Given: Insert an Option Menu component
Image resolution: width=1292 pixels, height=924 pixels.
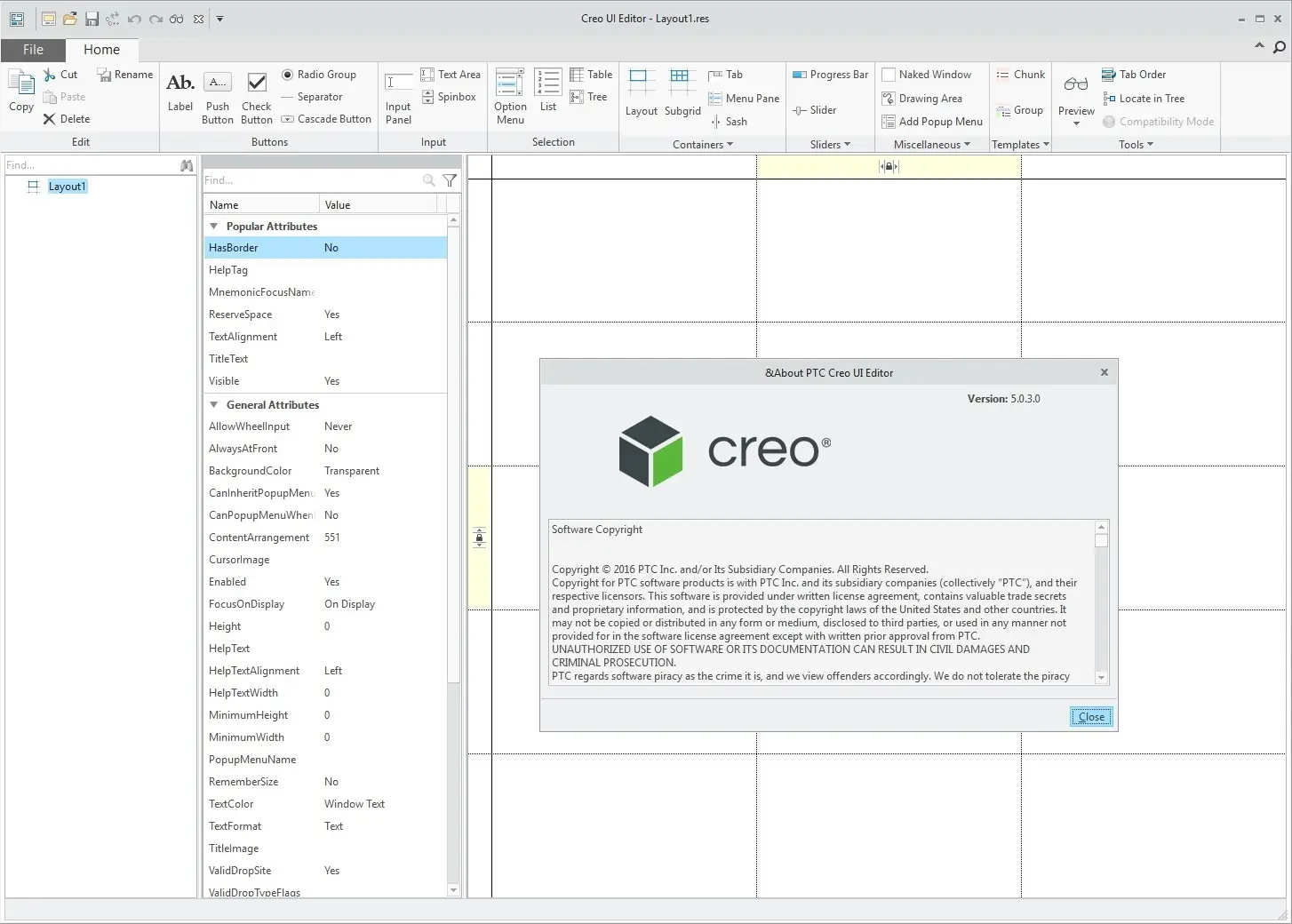Looking at the screenshot, I should click(x=510, y=98).
